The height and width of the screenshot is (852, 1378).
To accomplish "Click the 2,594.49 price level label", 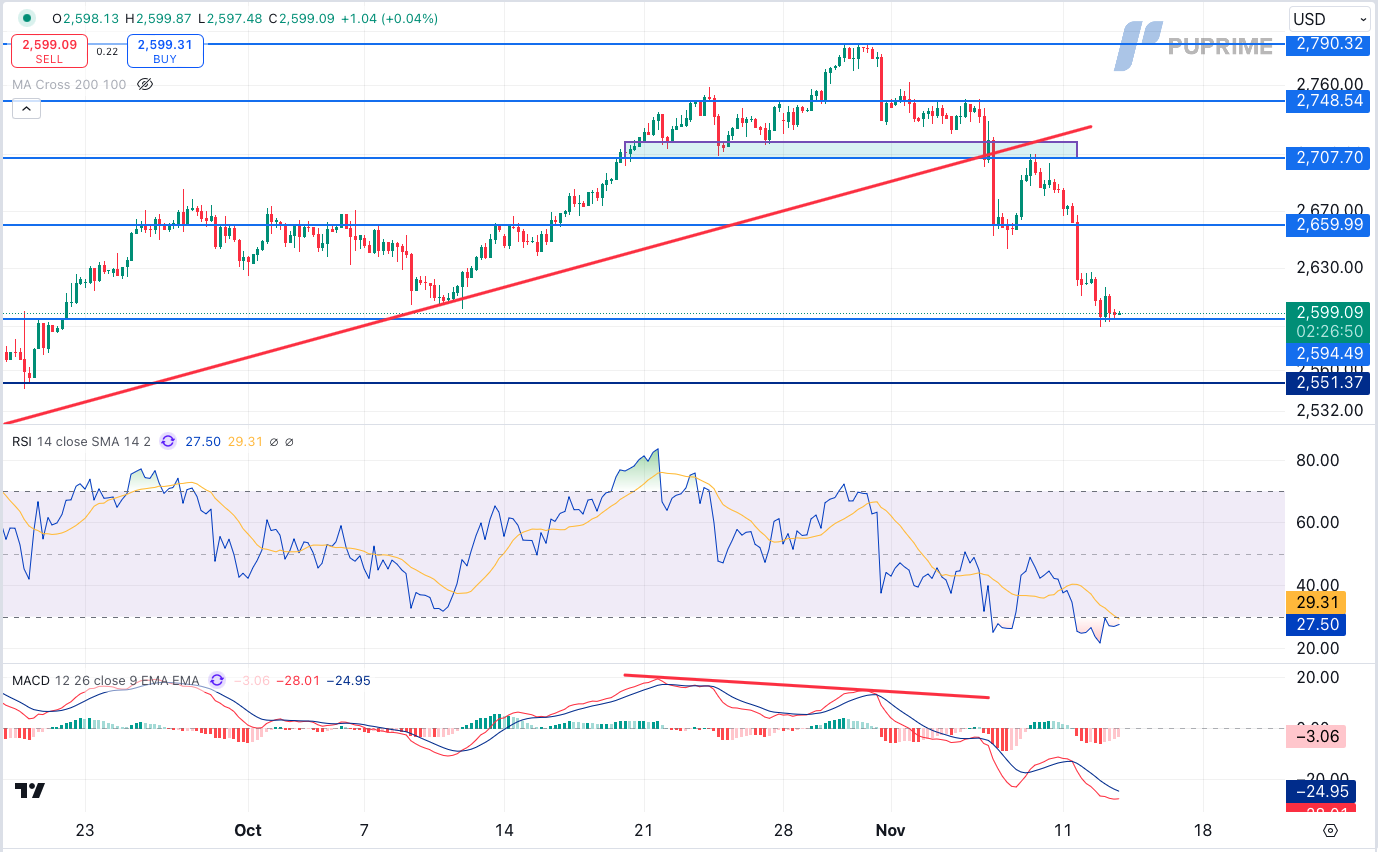I will (1329, 353).
